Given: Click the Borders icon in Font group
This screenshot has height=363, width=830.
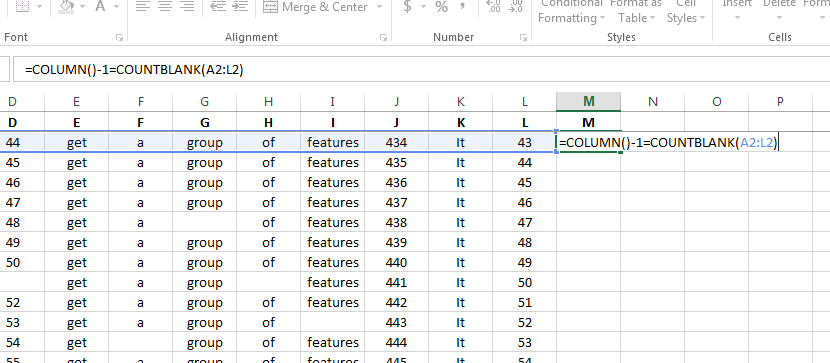Looking at the screenshot, I should 22,7.
